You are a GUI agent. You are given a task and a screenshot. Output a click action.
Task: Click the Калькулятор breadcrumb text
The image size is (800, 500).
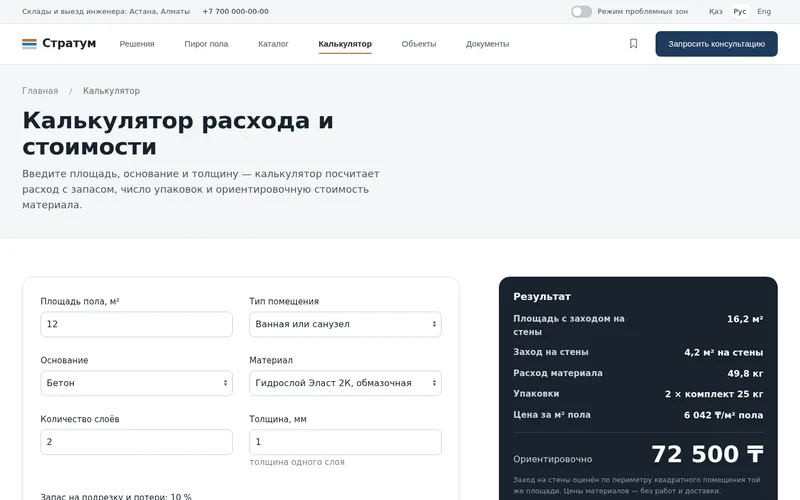[111, 91]
